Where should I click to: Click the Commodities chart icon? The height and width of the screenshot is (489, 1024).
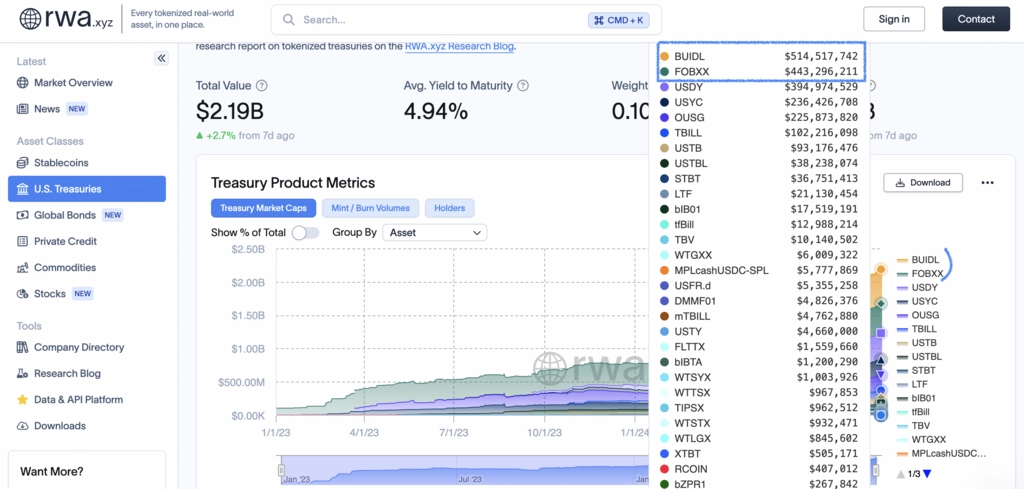23,267
